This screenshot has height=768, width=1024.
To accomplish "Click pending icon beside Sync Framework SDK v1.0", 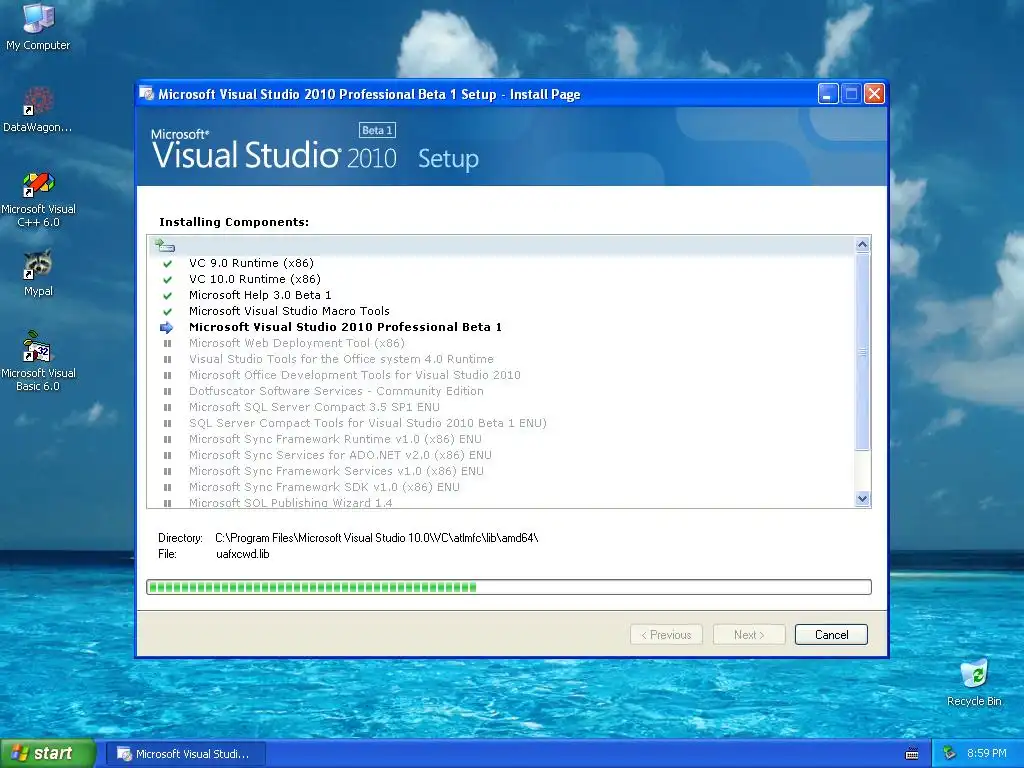I will (x=167, y=487).
